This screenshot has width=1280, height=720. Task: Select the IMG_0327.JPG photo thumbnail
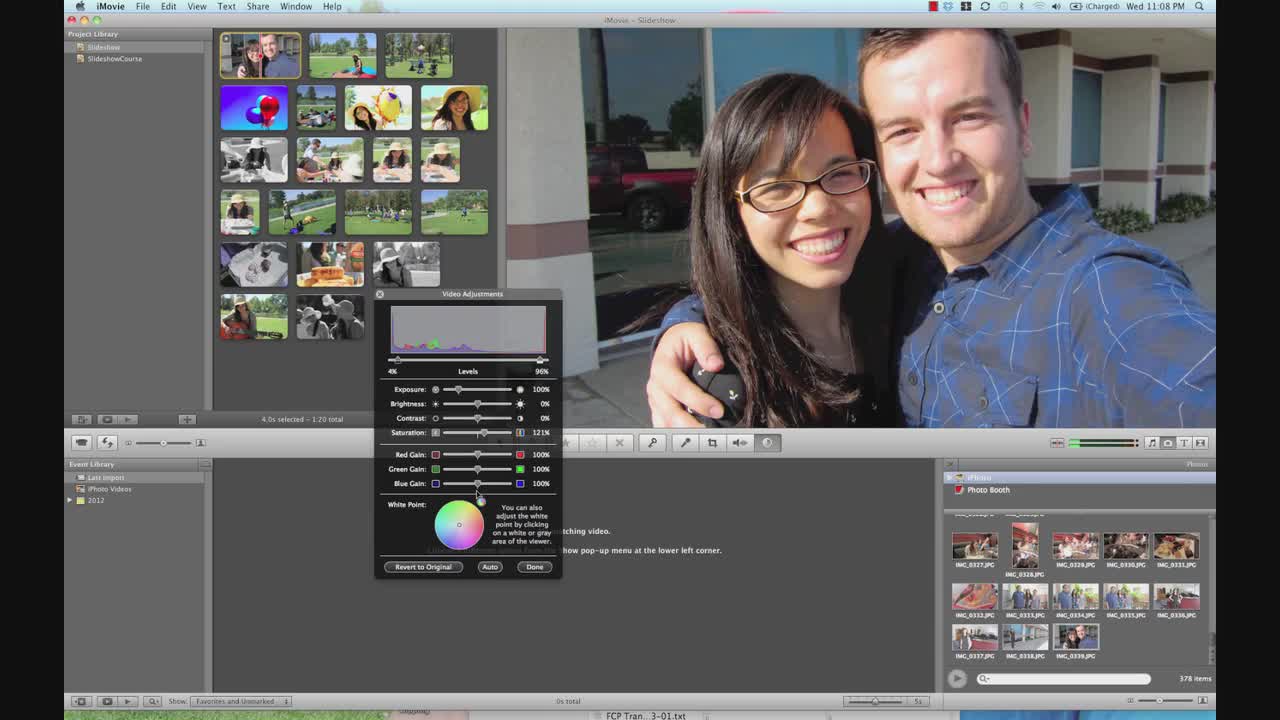(975, 546)
